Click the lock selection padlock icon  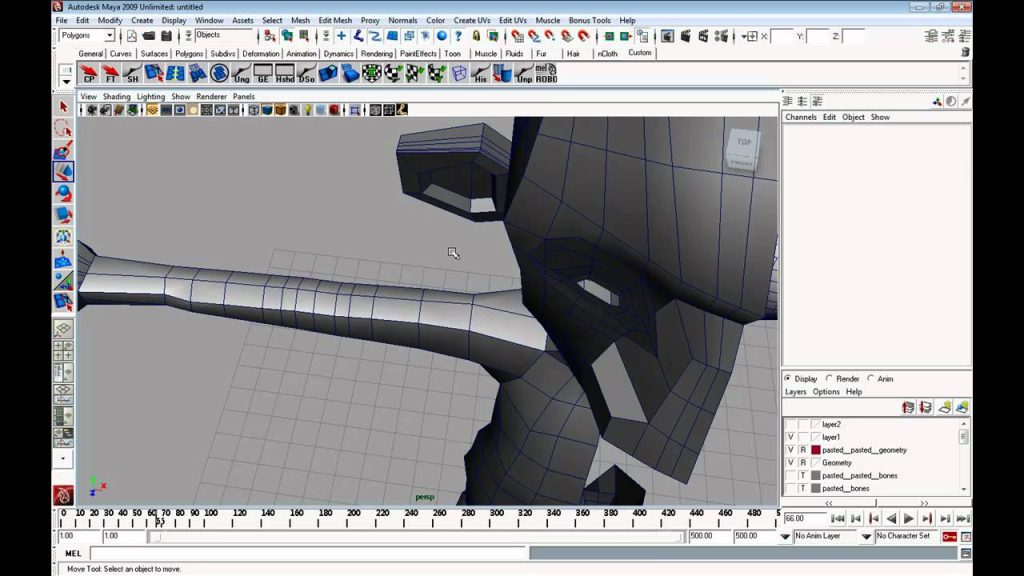(x=476, y=36)
